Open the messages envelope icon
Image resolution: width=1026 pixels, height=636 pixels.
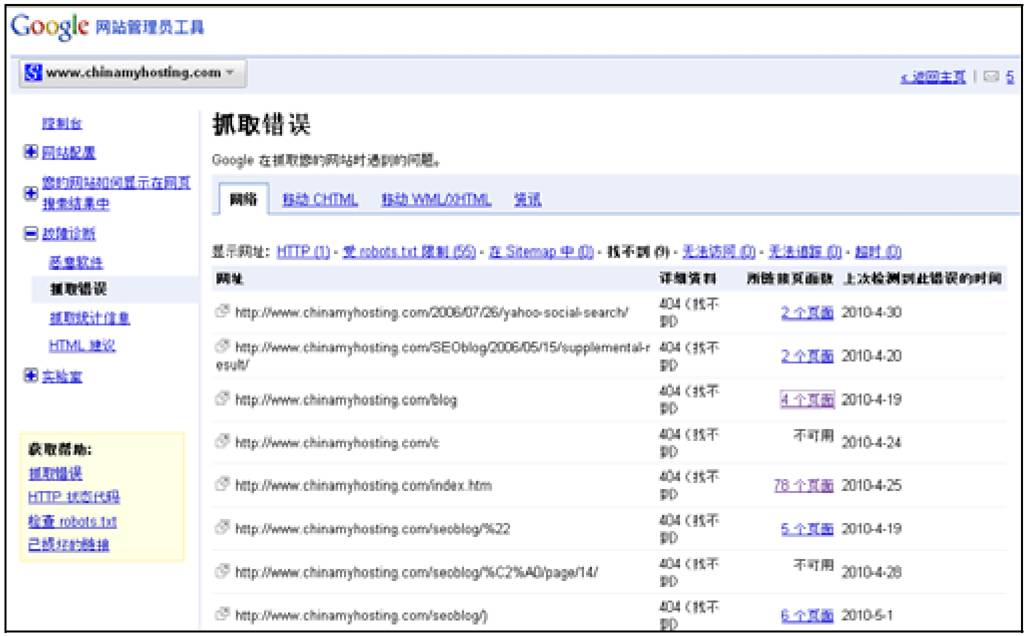(991, 77)
